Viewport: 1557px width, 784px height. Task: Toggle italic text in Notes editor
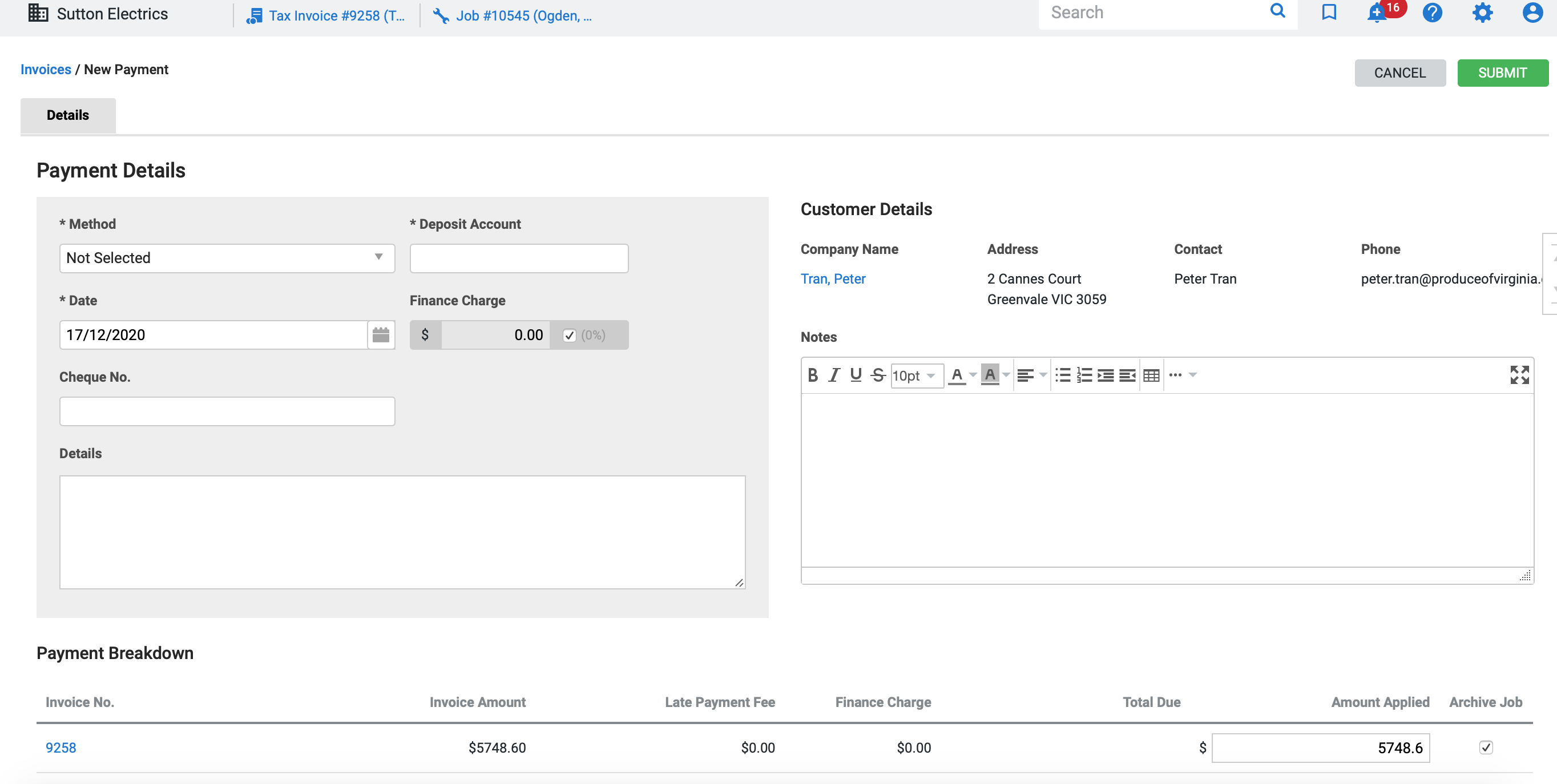pos(833,375)
